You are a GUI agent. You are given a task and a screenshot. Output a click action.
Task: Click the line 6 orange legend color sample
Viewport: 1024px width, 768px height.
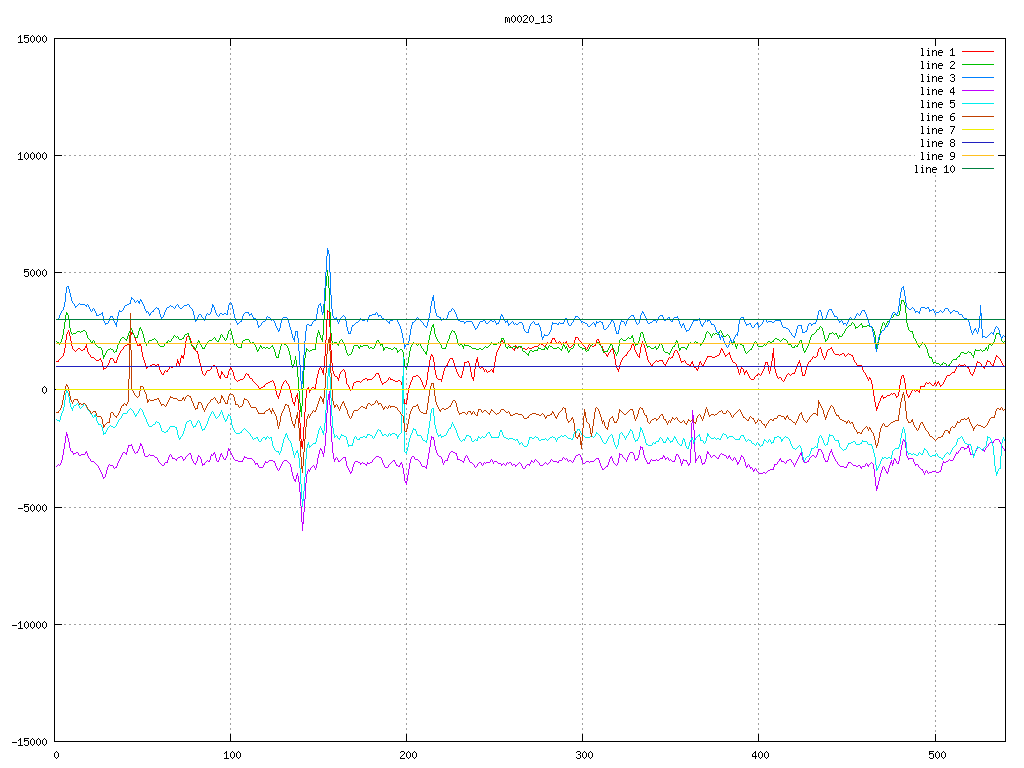coord(978,117)
